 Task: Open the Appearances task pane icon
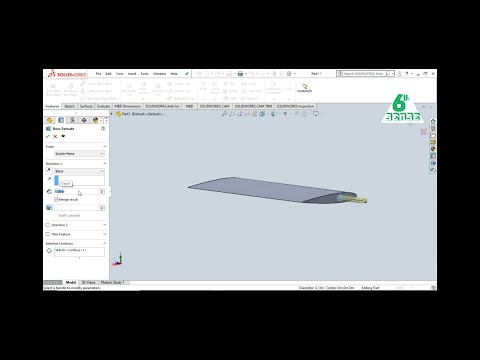[x=433, y=149]
